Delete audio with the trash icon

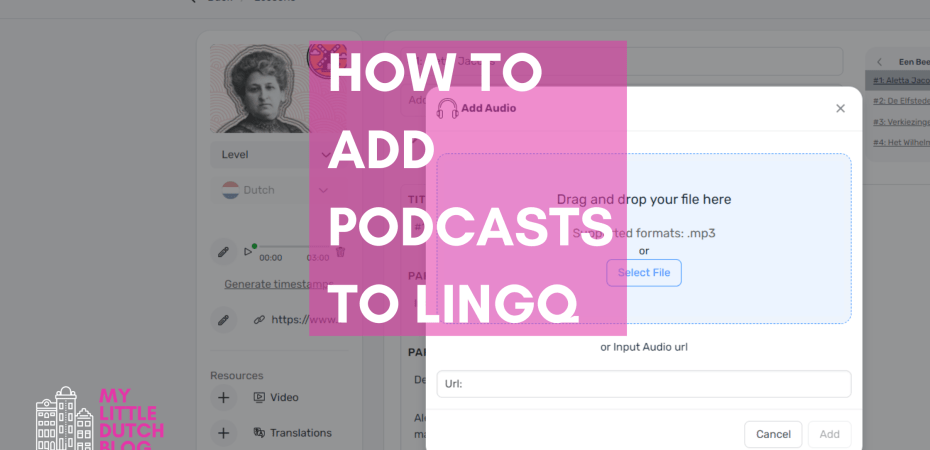point(340,252)
